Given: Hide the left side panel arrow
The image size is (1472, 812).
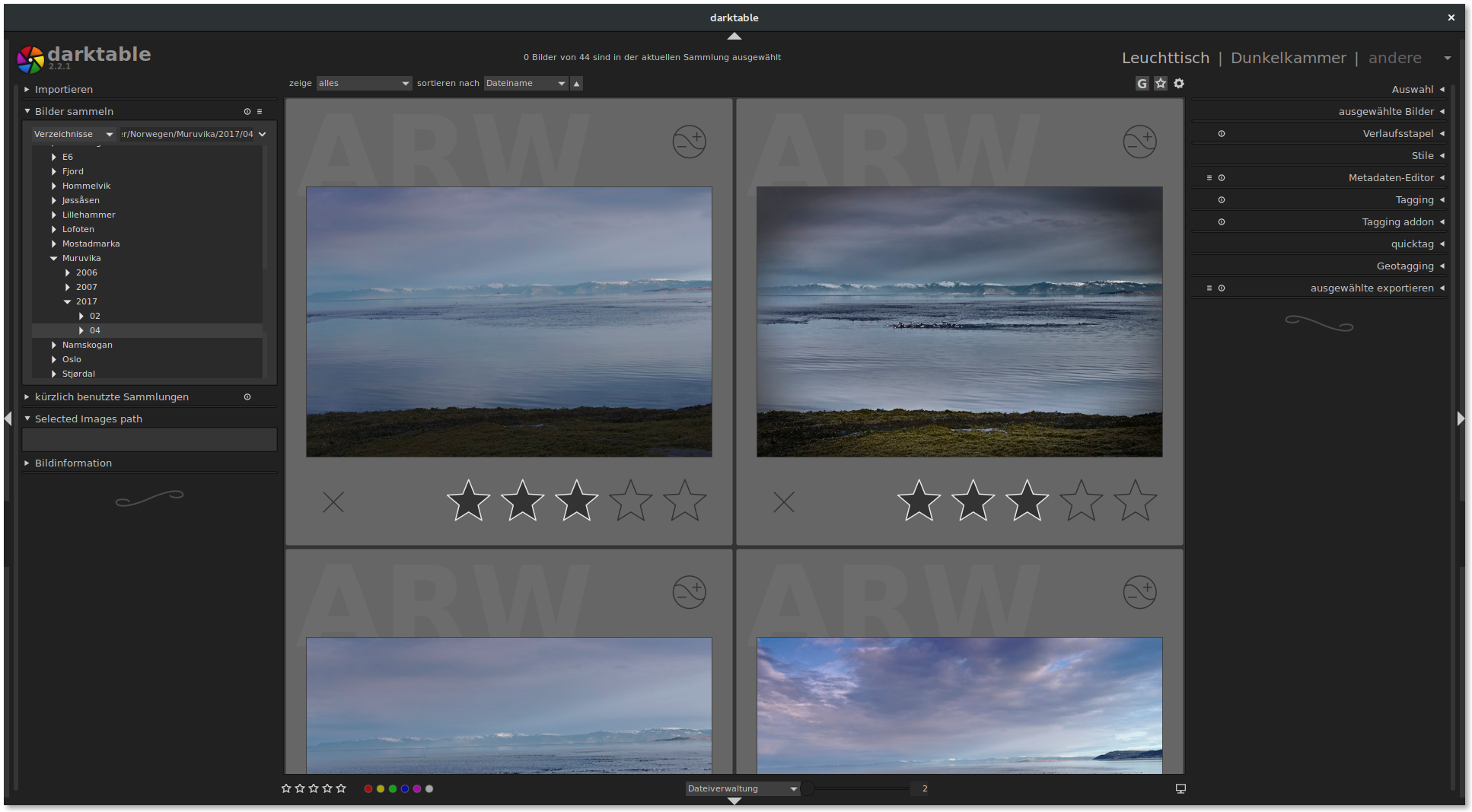Looking at the screenshot, I should click(x=8, y=419).
